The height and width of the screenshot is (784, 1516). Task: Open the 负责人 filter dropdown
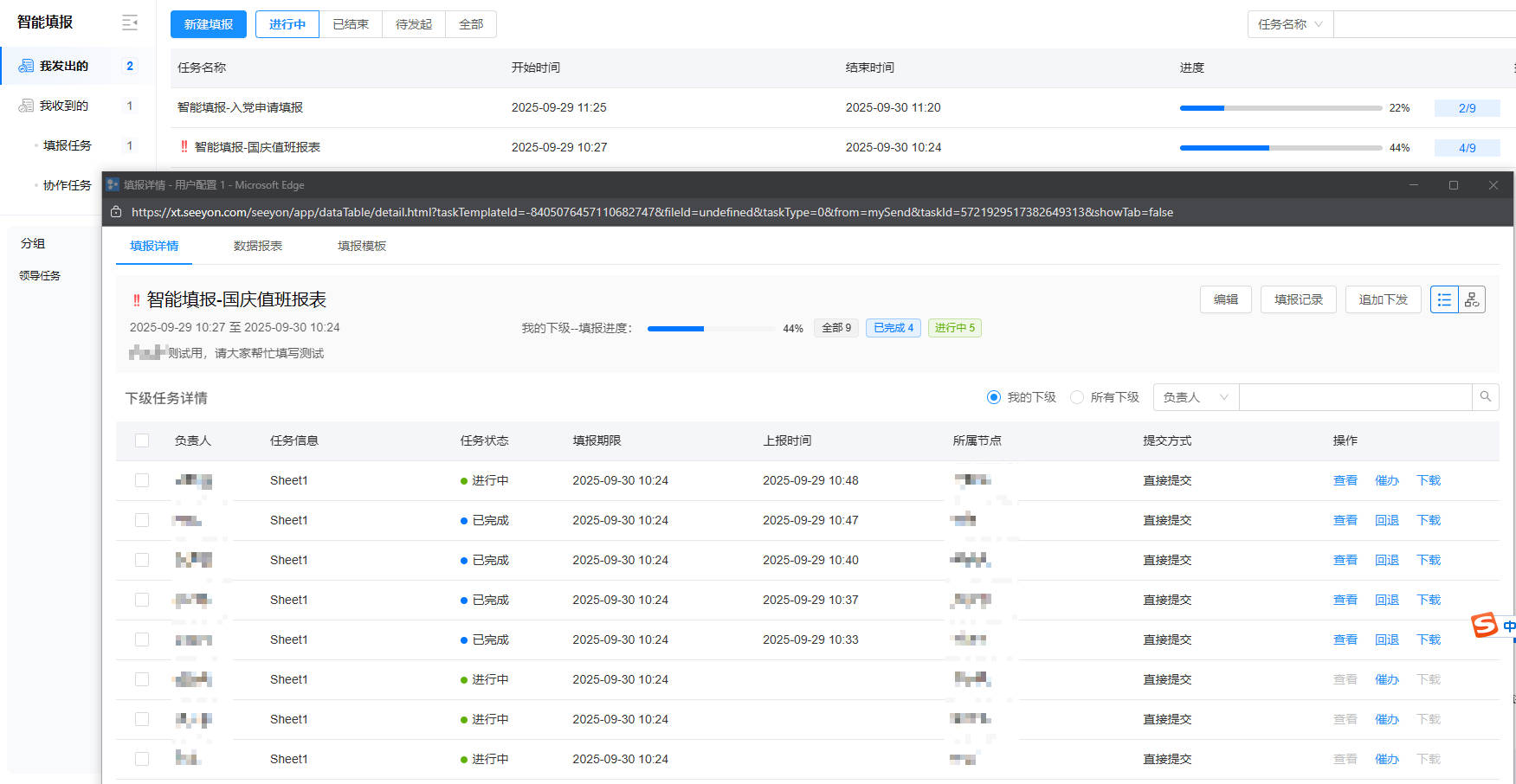click(1196, 397)
